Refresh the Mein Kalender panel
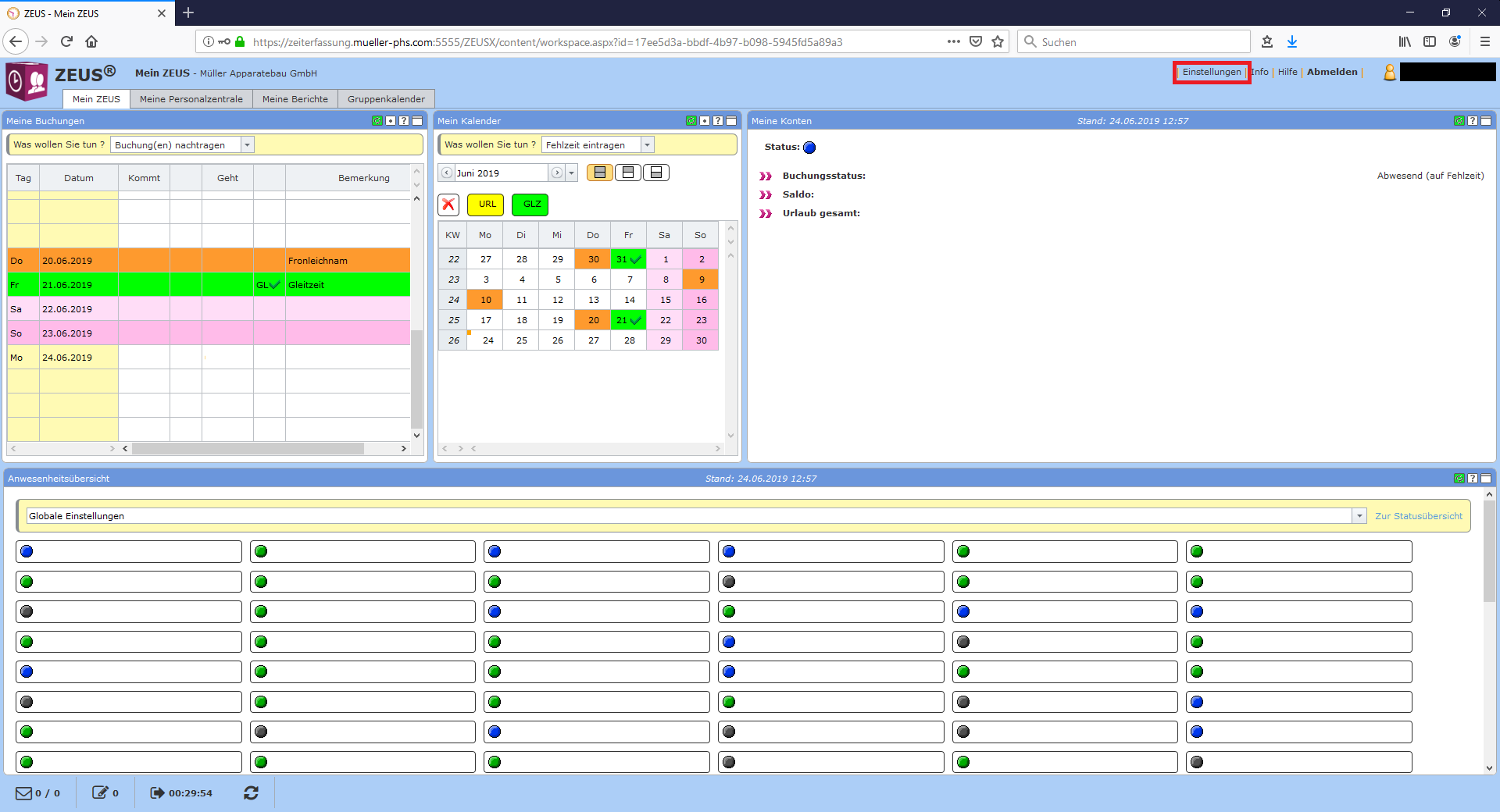This screenshot has height=812, width=1500. point(691,121)
